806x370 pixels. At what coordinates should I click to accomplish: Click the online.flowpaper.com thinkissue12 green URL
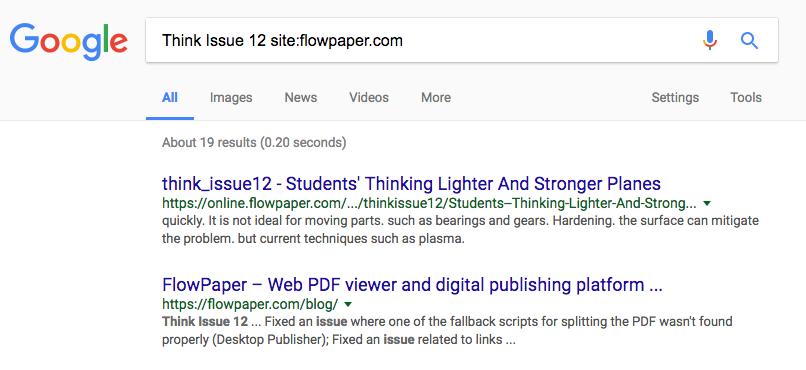[429, 204]
